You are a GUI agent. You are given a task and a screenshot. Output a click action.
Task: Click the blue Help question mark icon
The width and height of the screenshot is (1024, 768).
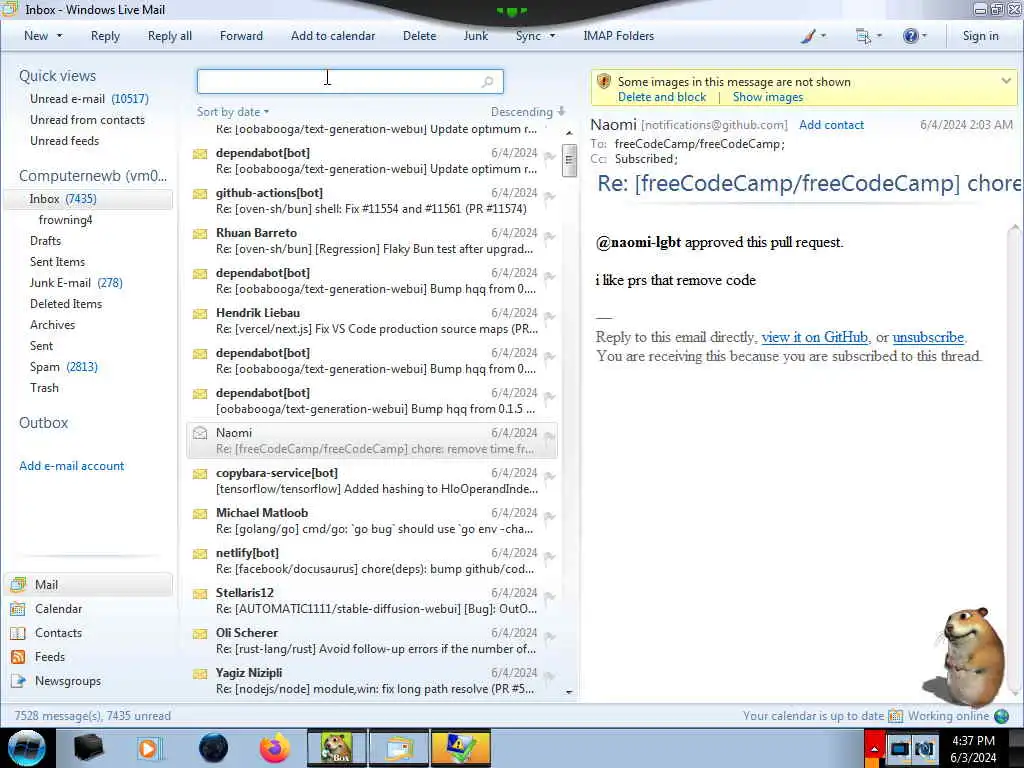(910, 36)
